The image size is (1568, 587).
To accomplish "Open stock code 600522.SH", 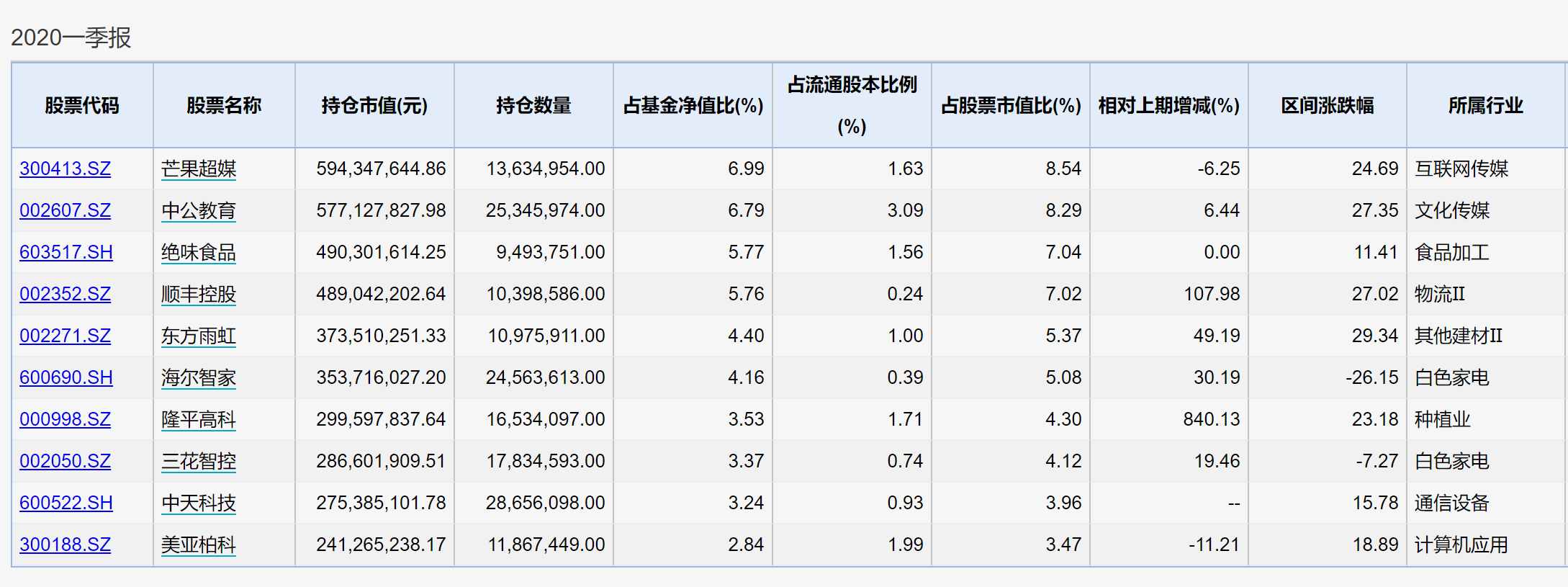I will (x=66, y=503).
